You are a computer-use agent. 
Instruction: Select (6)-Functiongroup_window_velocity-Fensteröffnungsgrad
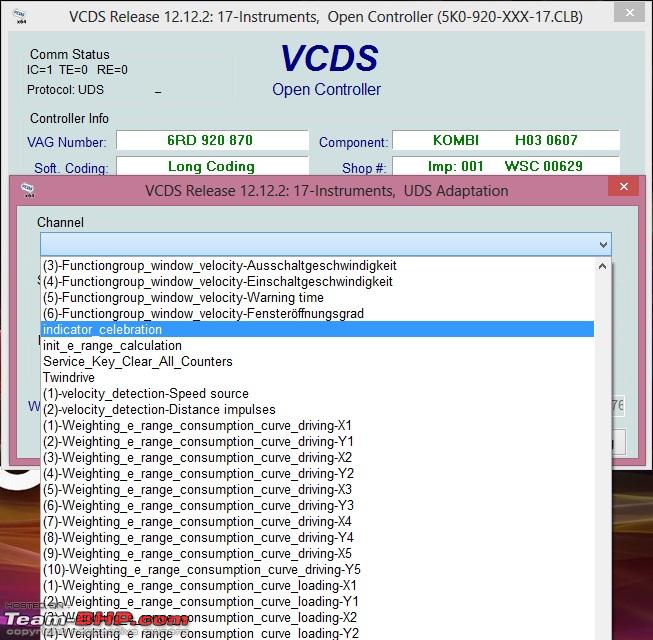pyautogui.click(x=317, y=314)
